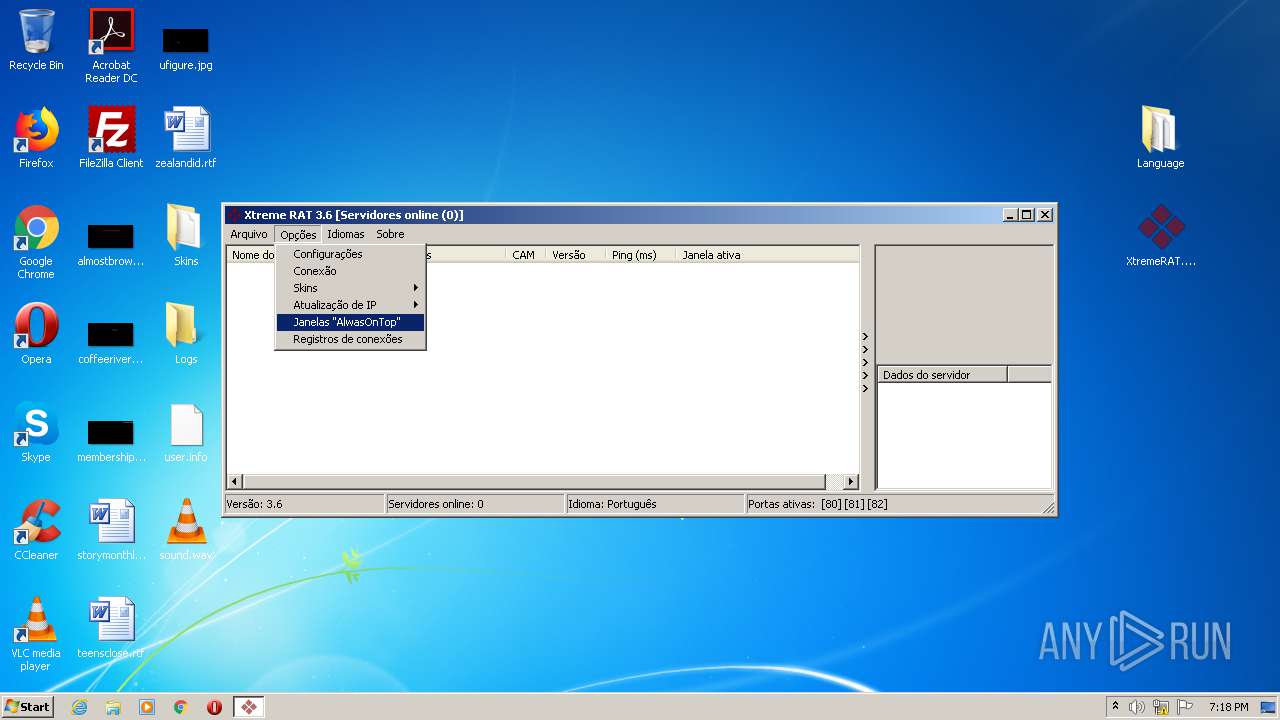Select zealandid.rtf document icon

[186, 138]
